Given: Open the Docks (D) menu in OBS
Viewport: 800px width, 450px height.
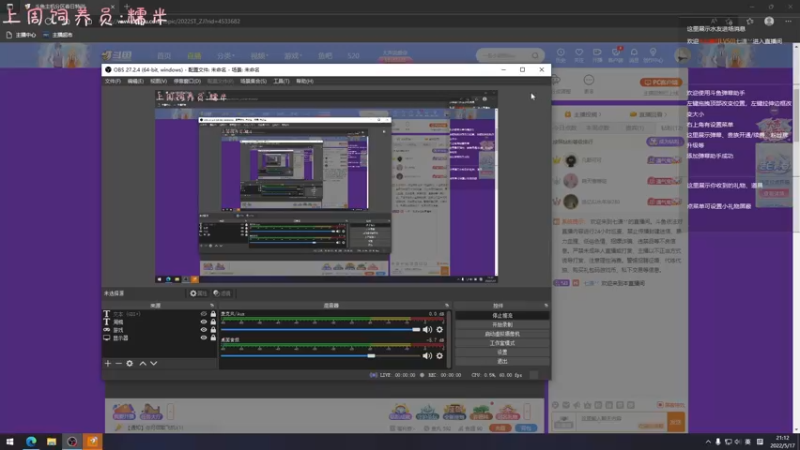Looking at the screenshot, I should [x=187, y=81].
